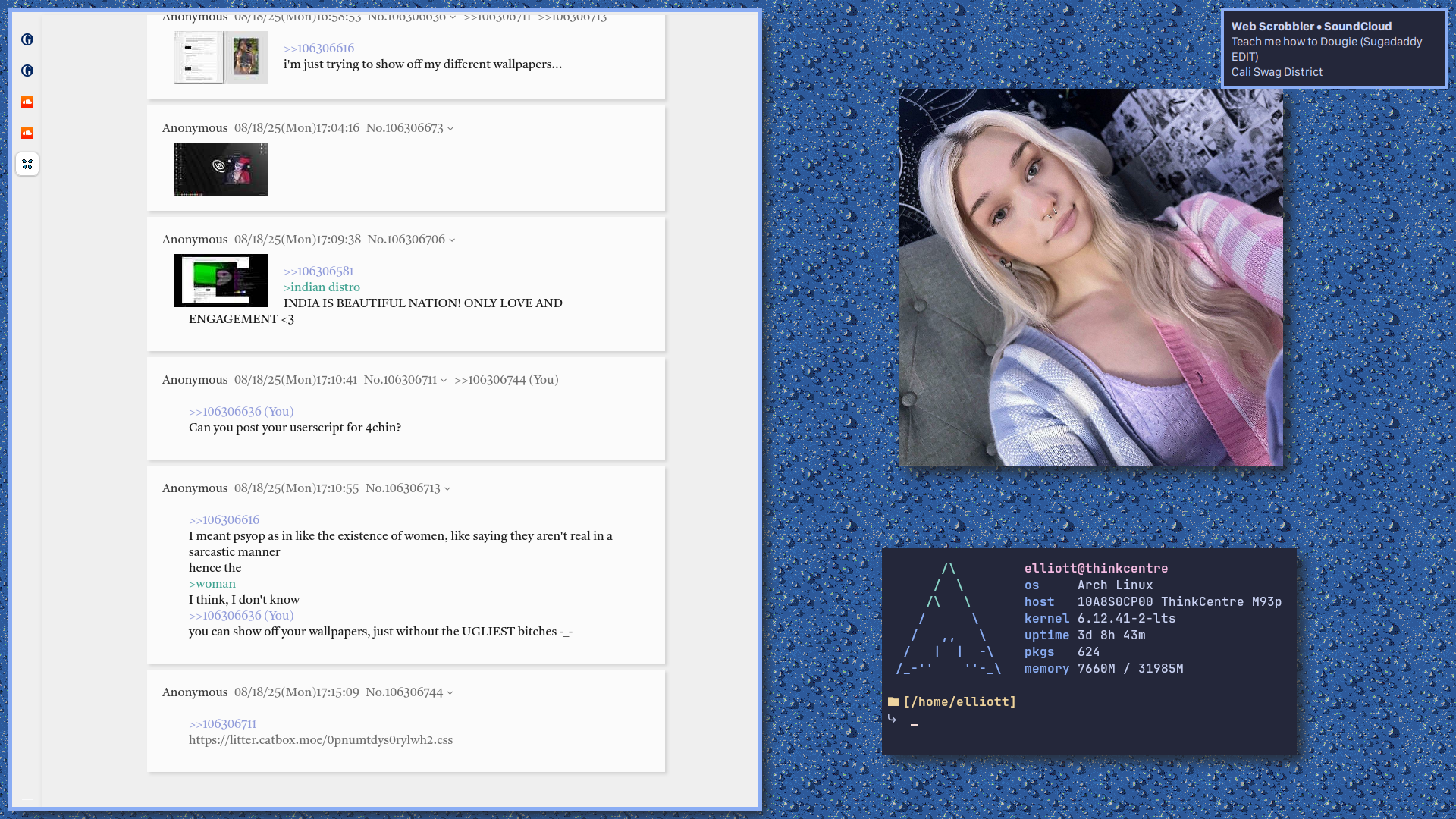Open the litter.catbox.moe CSS link
Viewport: 1456px width, 819px height.
click(x=320, y=740)
